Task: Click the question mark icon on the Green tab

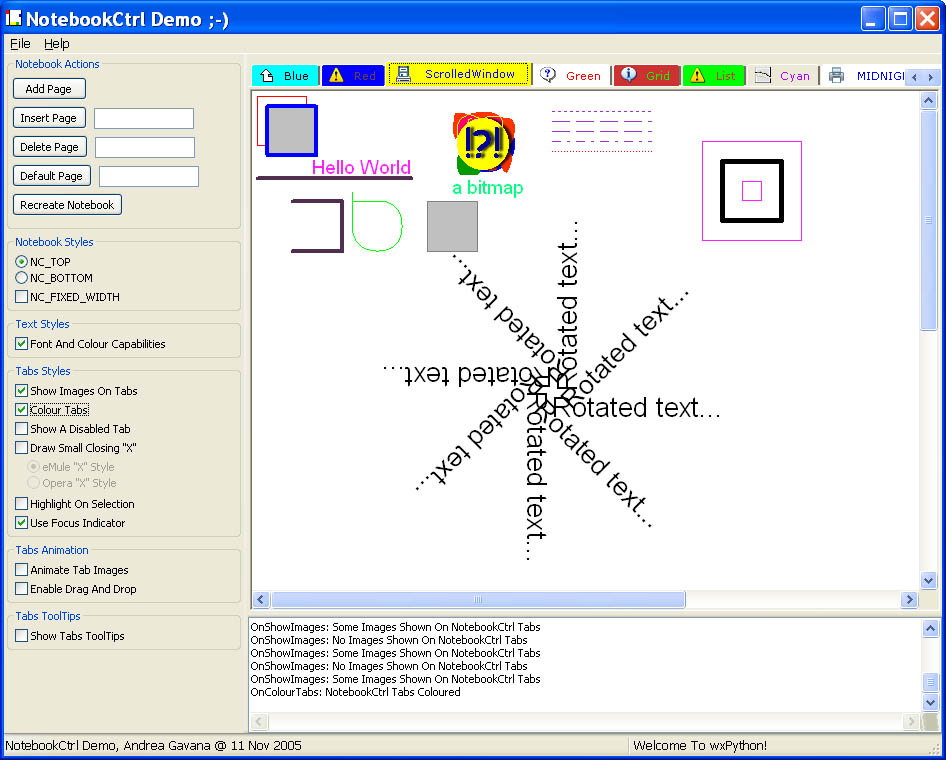Action: (548, 75)
